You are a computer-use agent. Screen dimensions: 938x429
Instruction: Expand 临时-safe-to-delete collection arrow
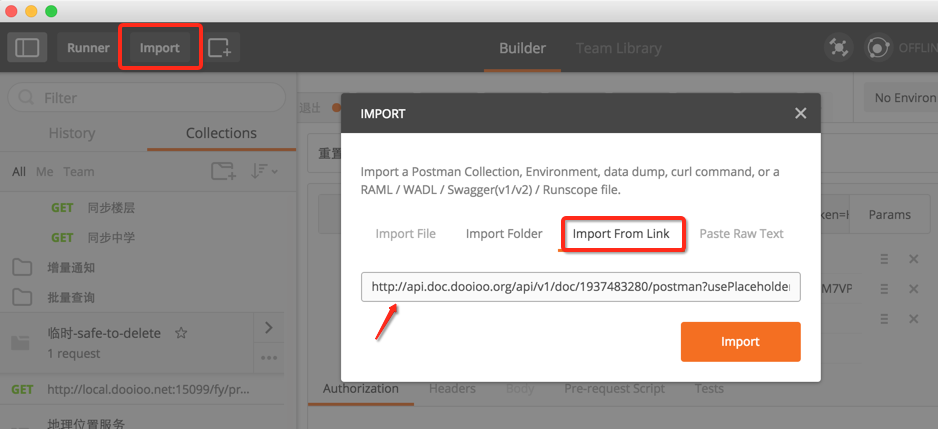click(x=268, y=327)
